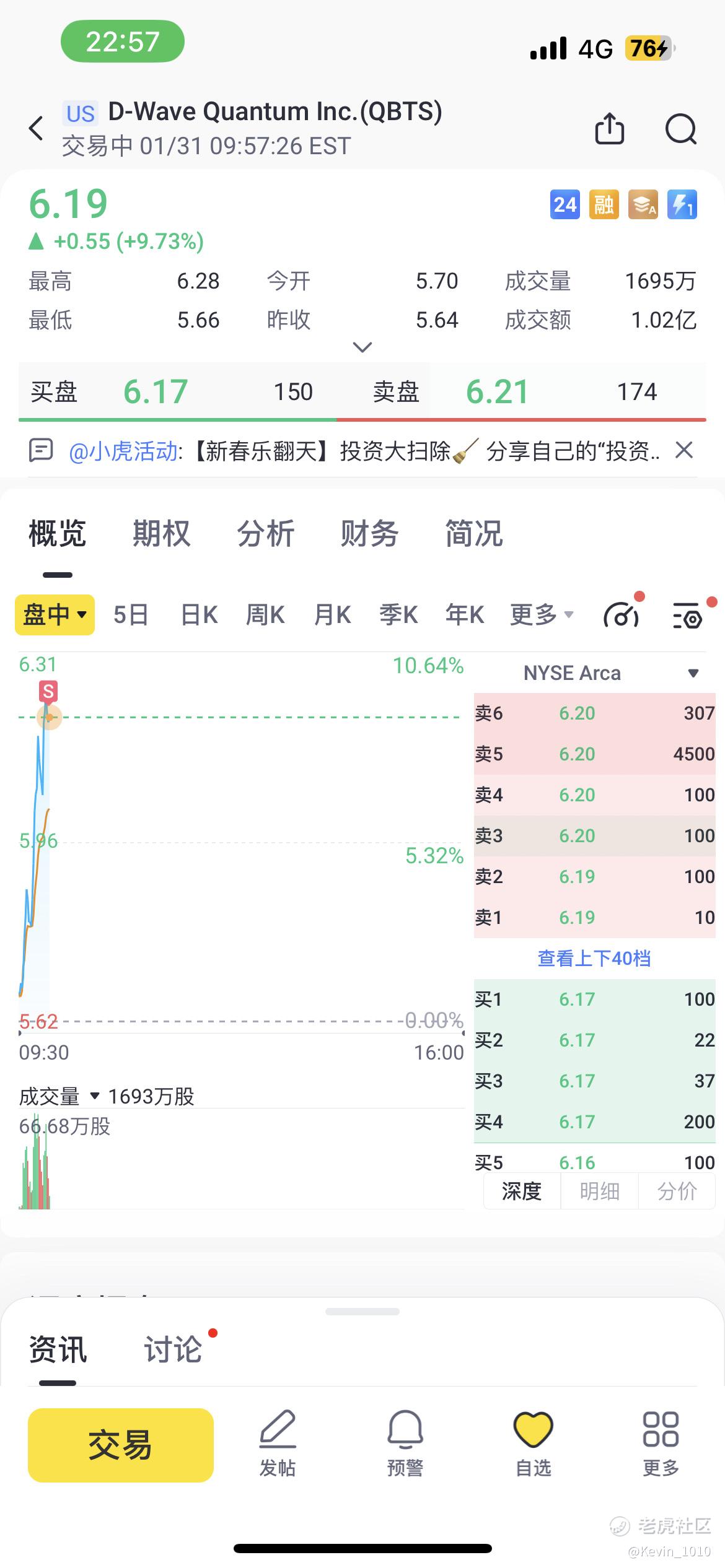Open the 更多 chart period dropdown
This screenshot has width=725, height=1568.
[x=542, y=615]
